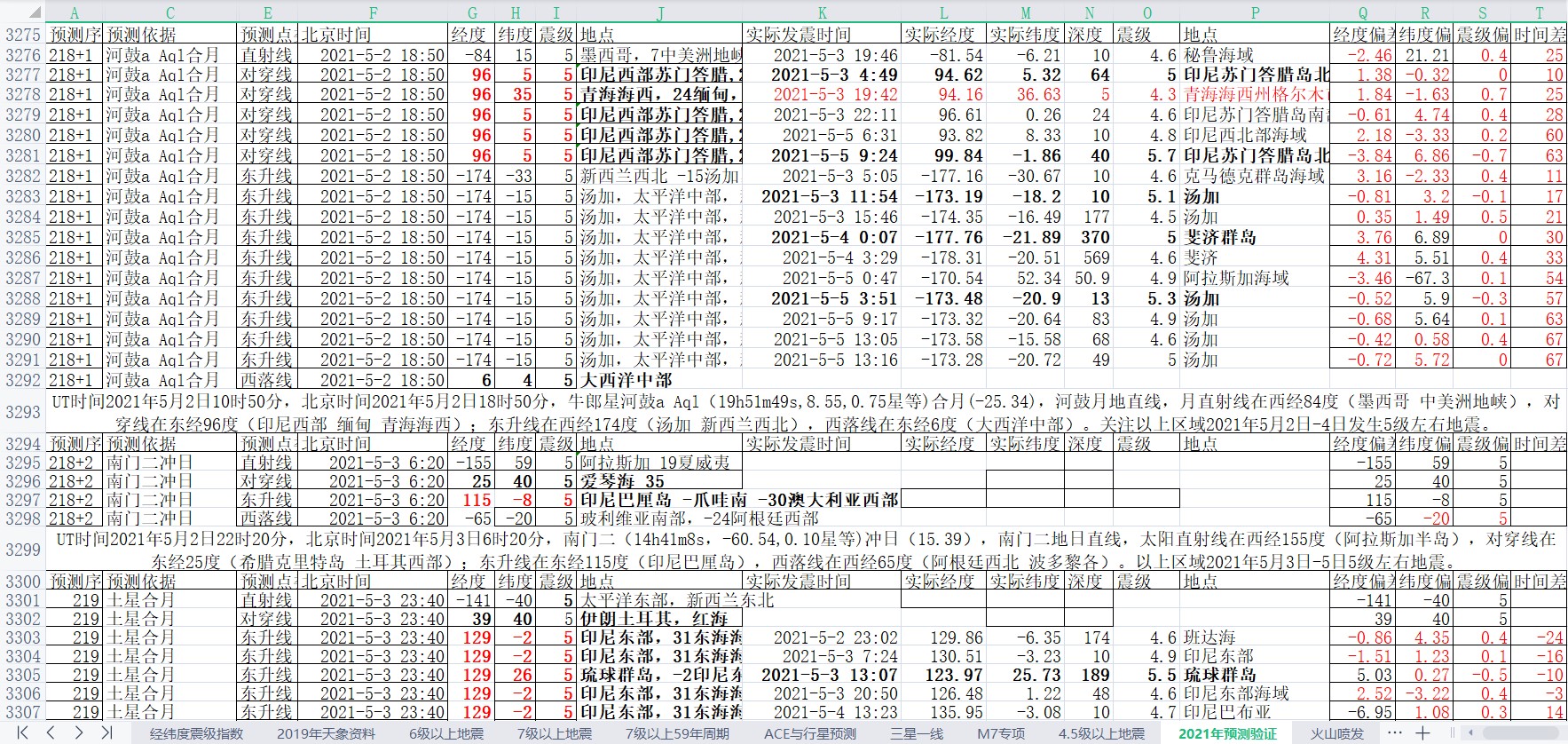
Task: Switch to the M7专项 sheet tab
Action: (1000, 733)
